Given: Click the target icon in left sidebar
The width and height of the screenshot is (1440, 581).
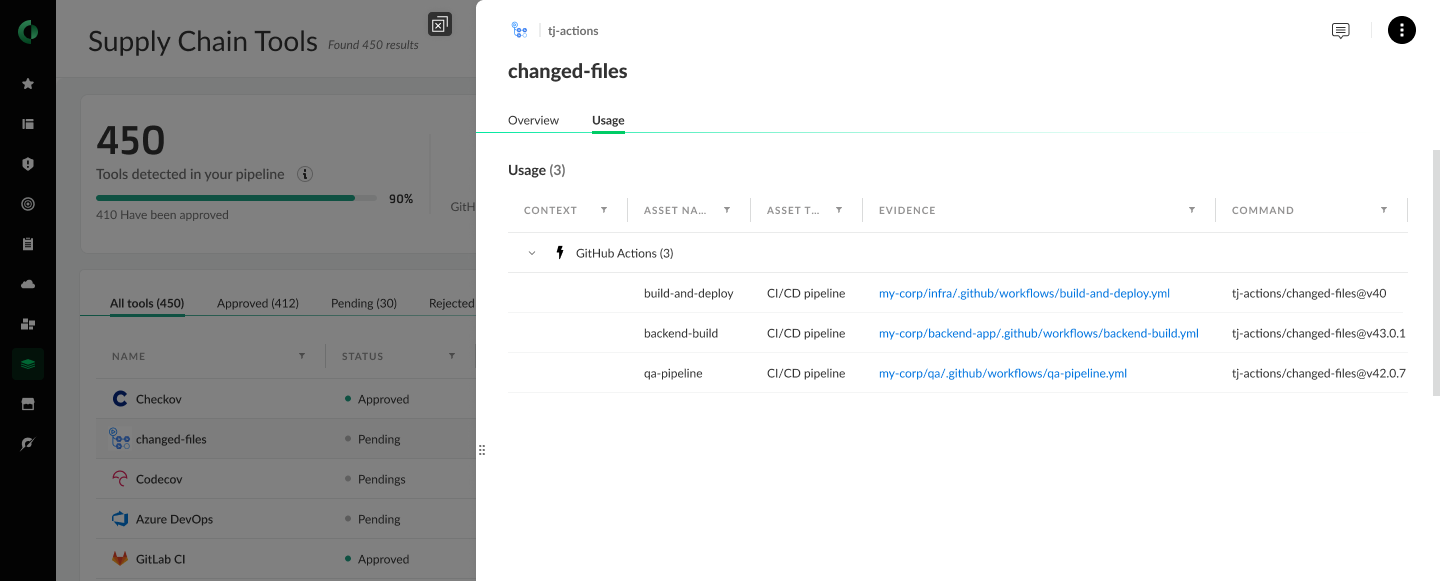Looking at the screenshot, I should coord(28,204).
